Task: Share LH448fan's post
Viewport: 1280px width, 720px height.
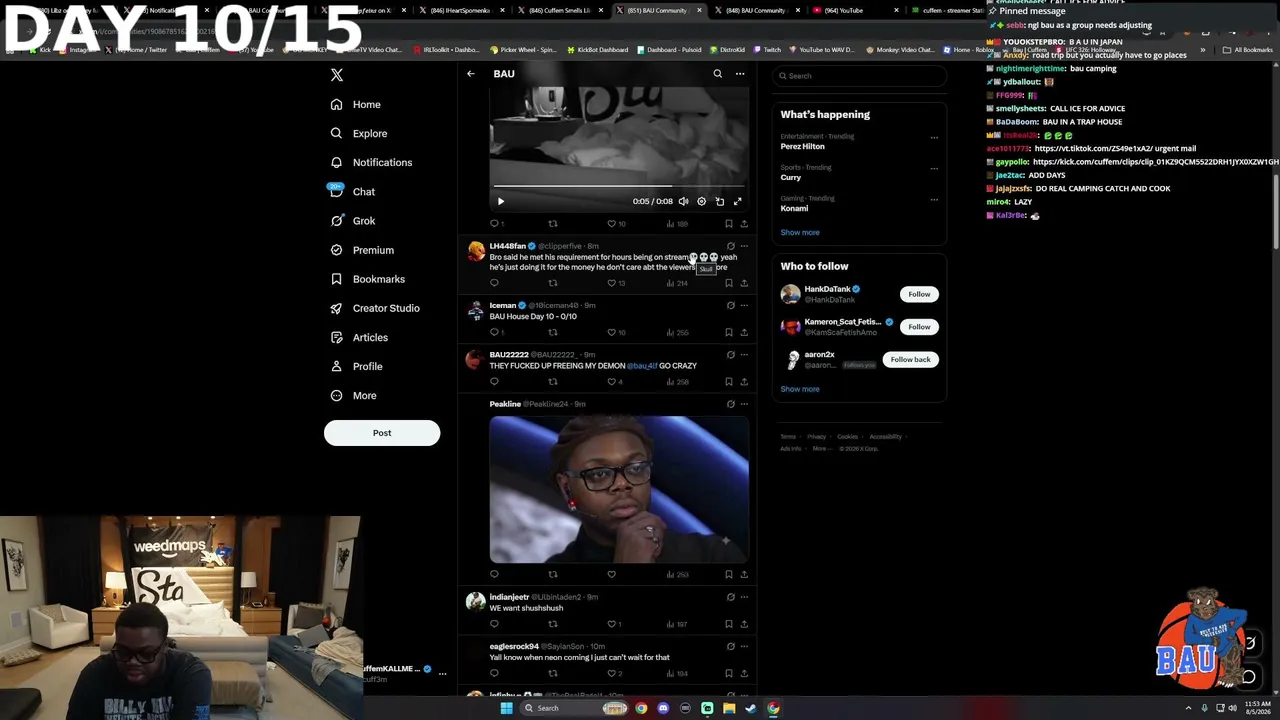Action: click(x=744, y=283)
